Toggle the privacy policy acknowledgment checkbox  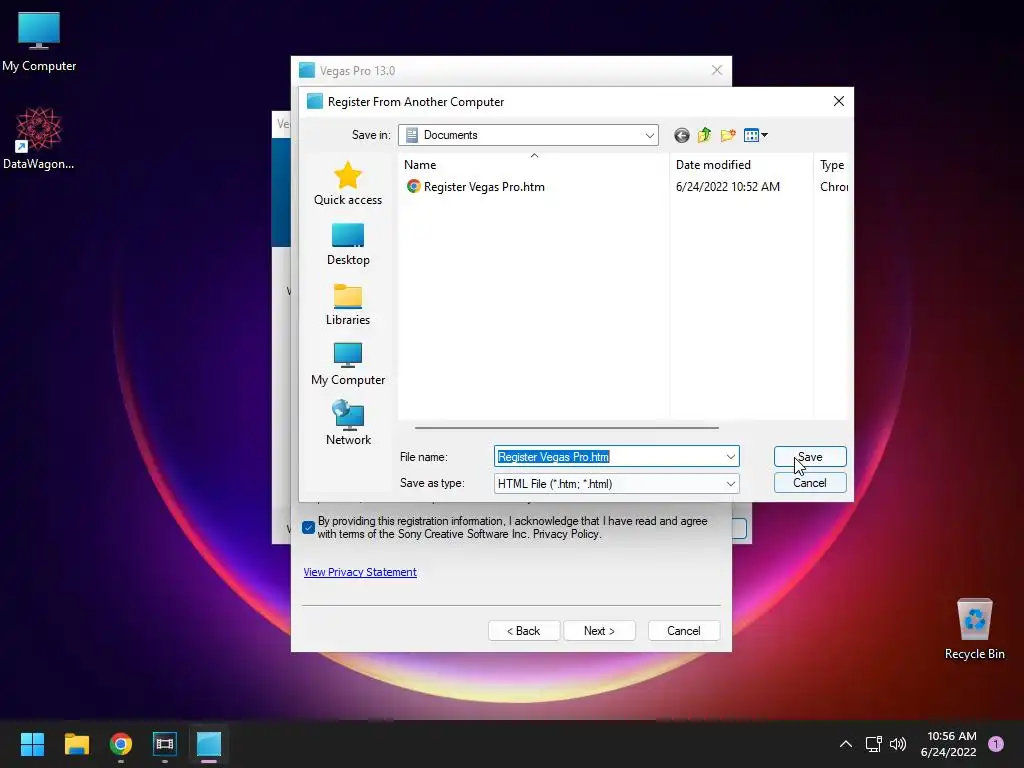click(x=308, y=528)
